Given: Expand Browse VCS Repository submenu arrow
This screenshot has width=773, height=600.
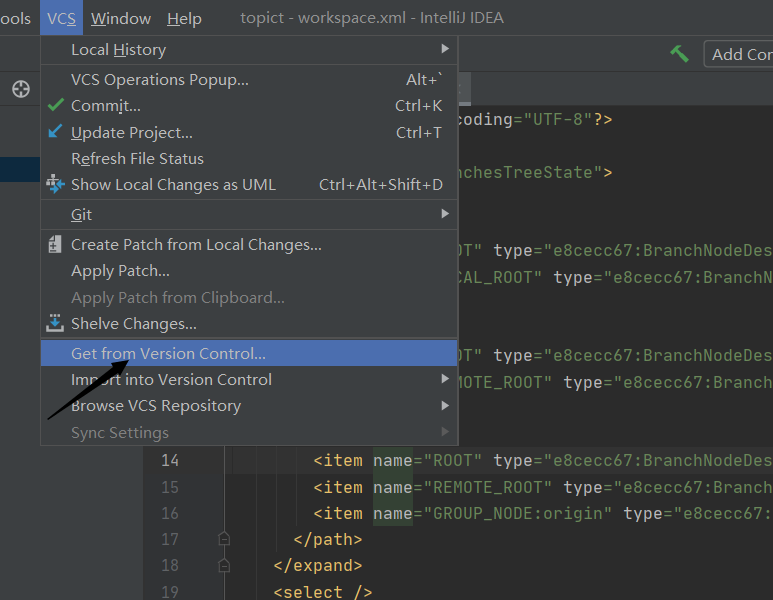Looking at the screenshot, I should point(445,405).
